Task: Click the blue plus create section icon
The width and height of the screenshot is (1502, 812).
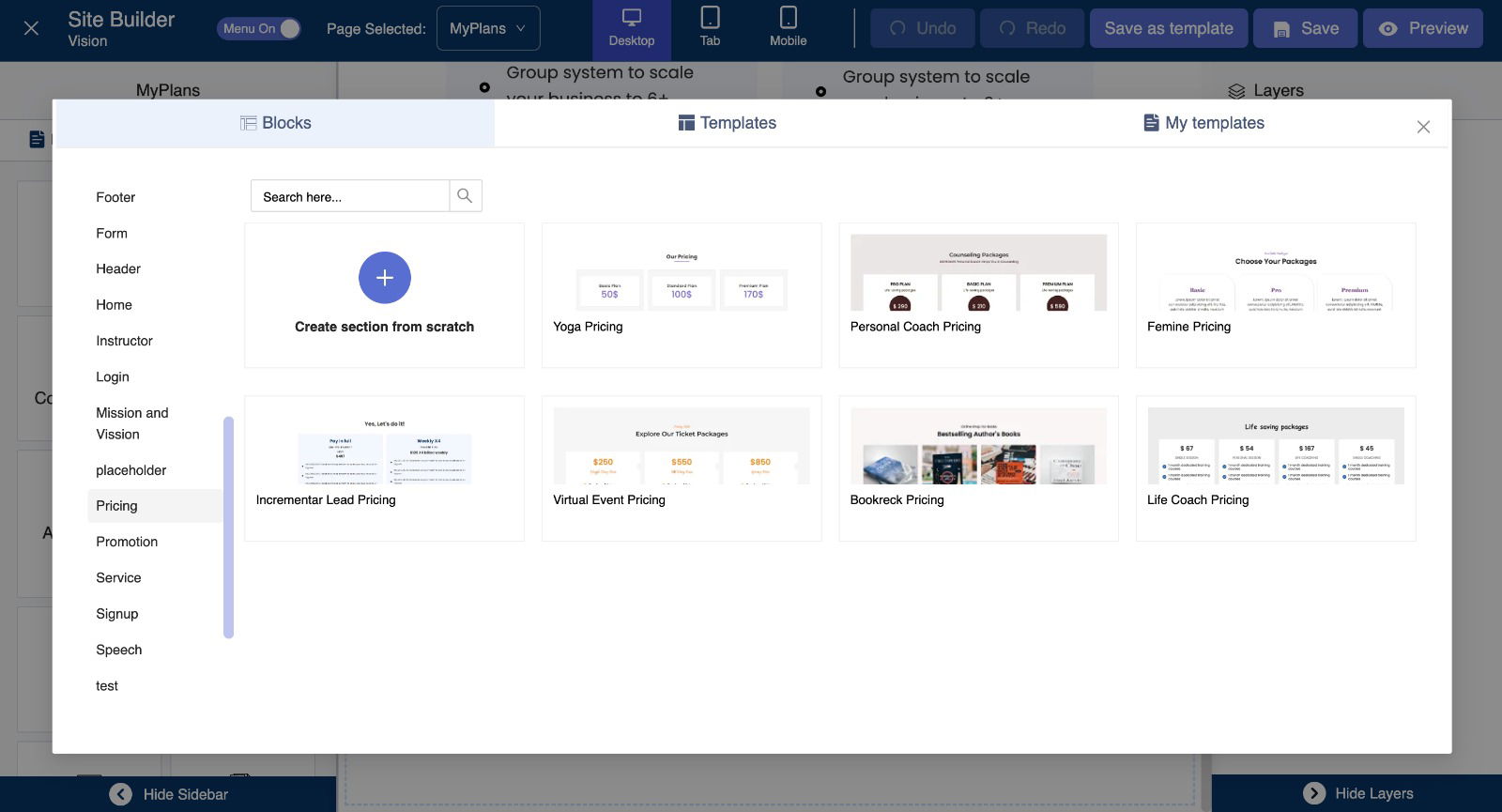Action: tap(384, 278)
